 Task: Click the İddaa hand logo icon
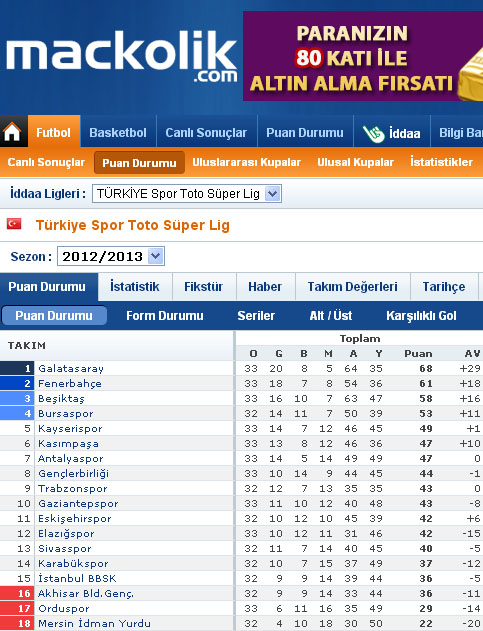coord(373,134)
